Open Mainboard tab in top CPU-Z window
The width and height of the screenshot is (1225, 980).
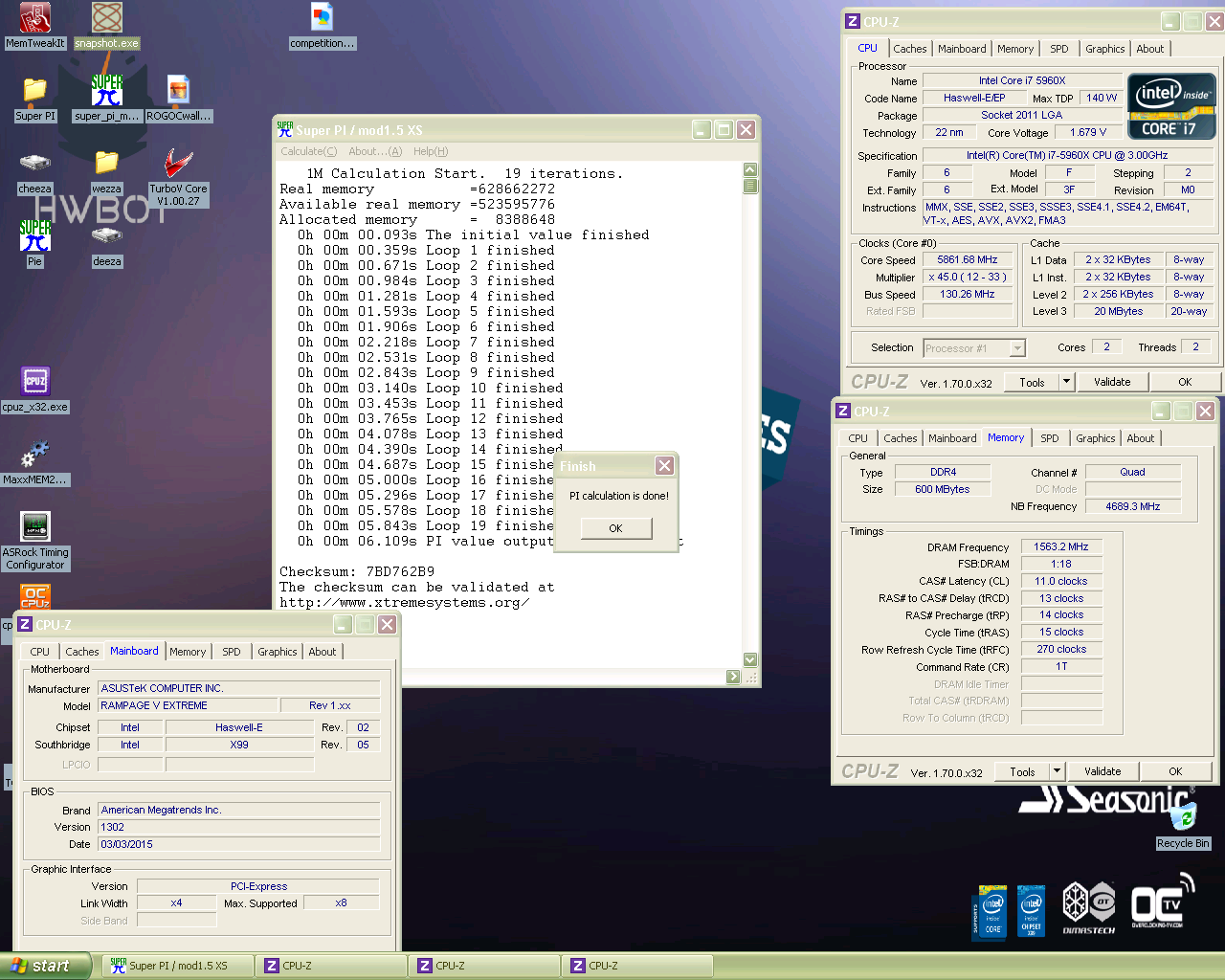[x=962, y=49]
